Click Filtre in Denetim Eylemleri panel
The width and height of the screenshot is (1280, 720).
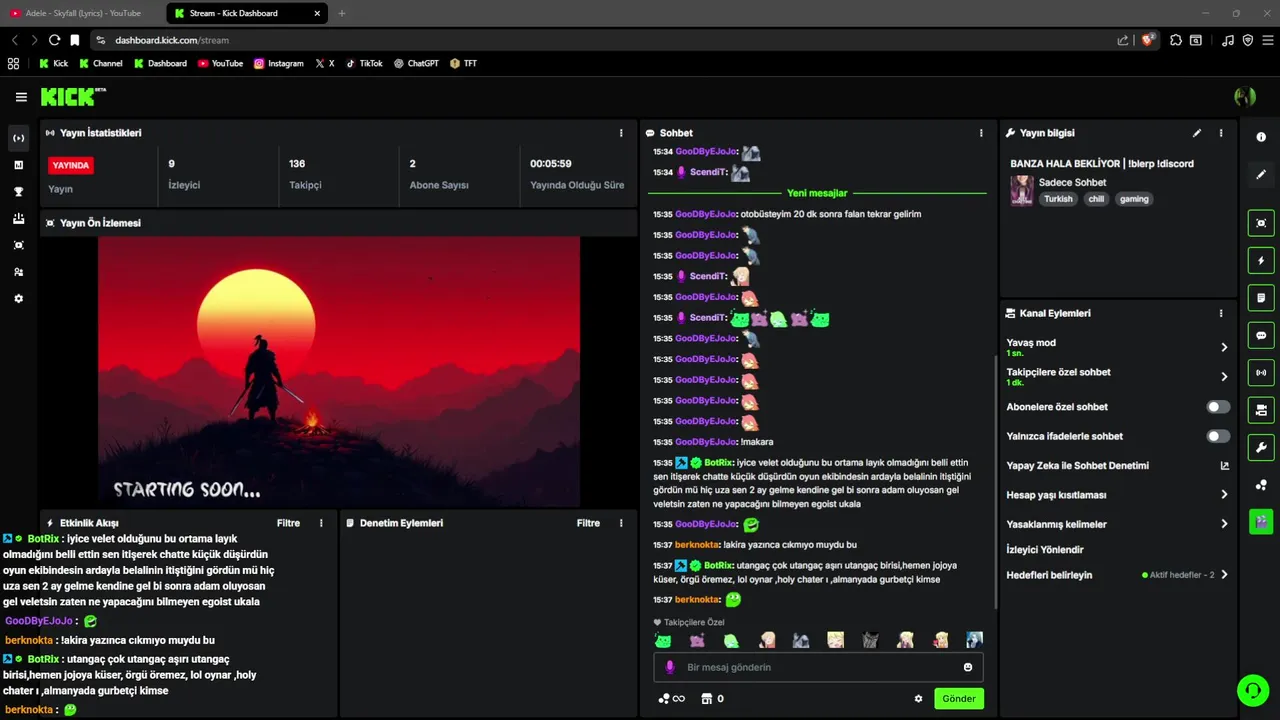[588, 523]
